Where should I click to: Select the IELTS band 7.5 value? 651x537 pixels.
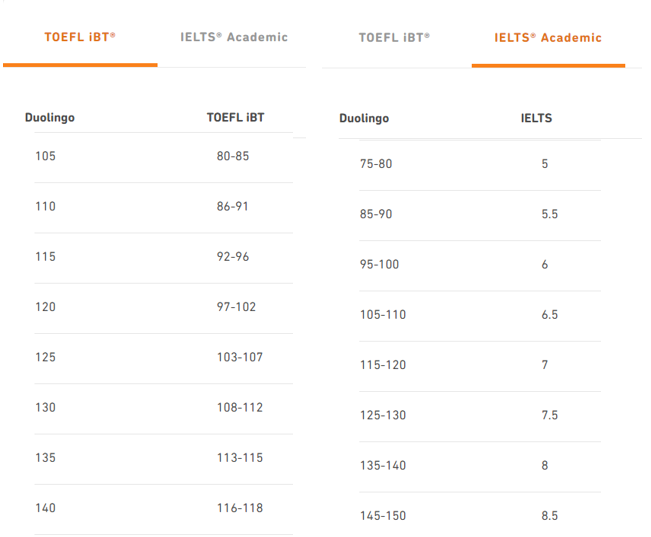coord(549,415)
